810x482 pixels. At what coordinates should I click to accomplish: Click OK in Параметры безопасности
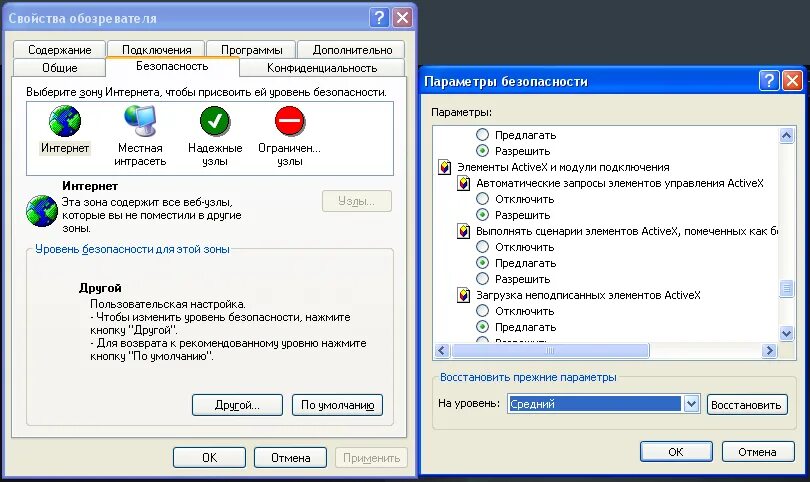(676, 452)
